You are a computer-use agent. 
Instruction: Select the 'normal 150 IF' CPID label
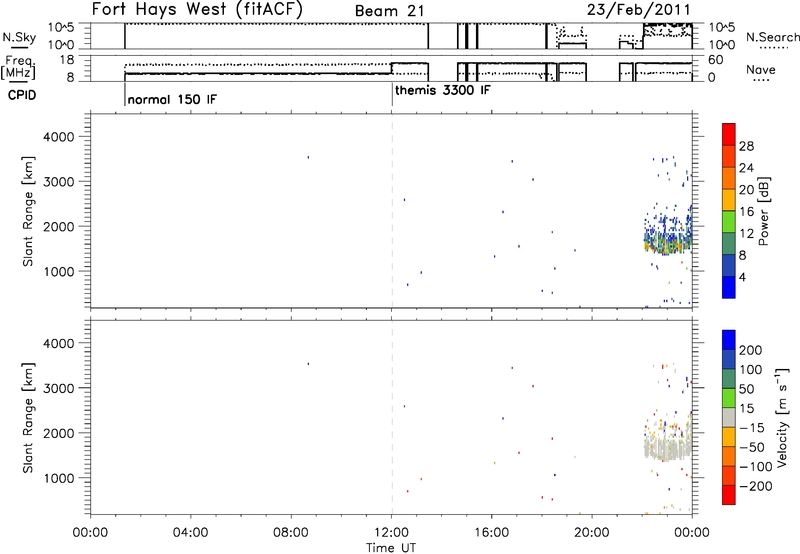(x=172, y=99)
